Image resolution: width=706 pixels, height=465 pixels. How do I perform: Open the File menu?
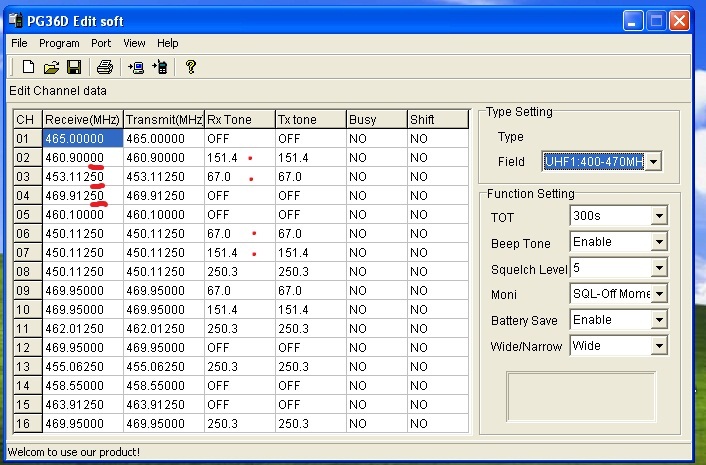(x=19, y=43)
